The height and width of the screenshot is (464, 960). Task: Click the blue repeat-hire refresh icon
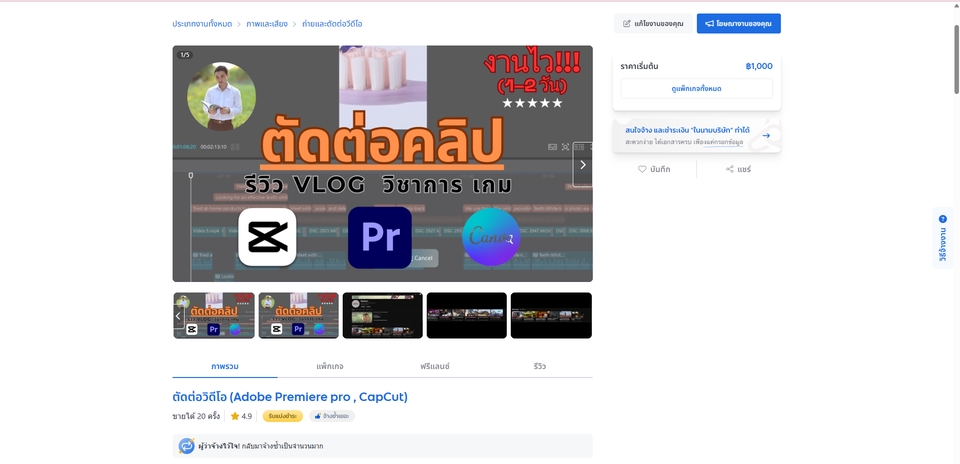(186, 446)
